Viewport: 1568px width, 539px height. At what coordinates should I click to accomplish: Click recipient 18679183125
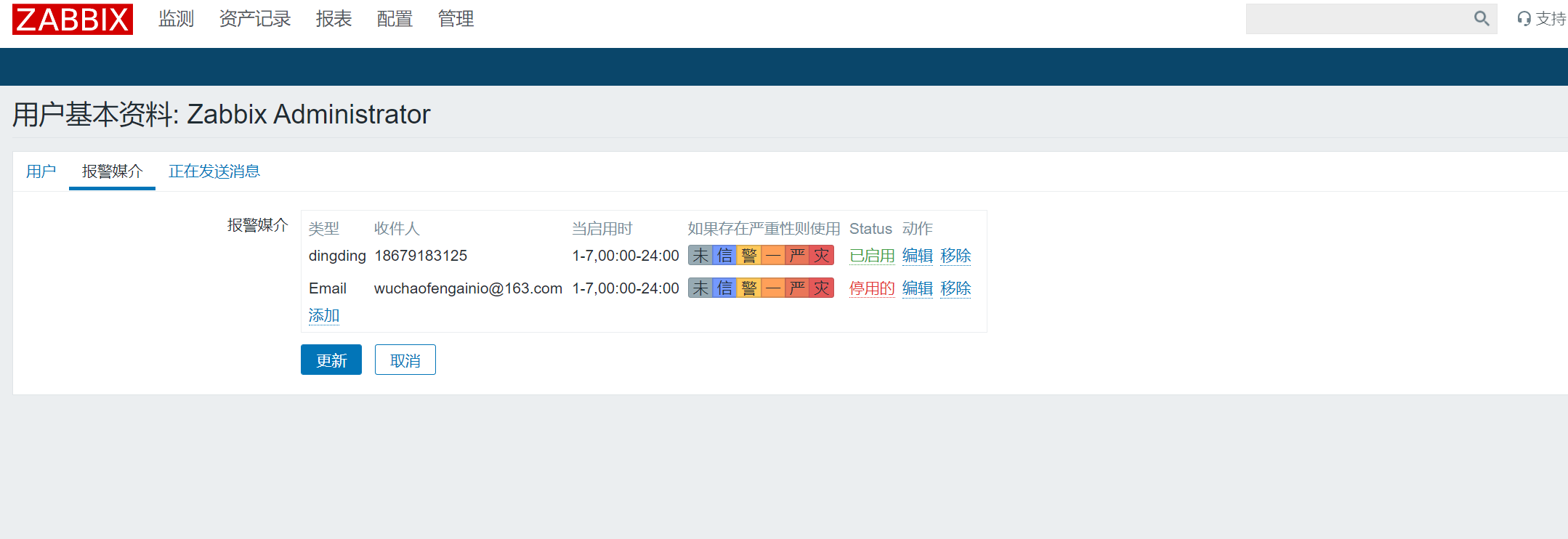pos(421,256)
